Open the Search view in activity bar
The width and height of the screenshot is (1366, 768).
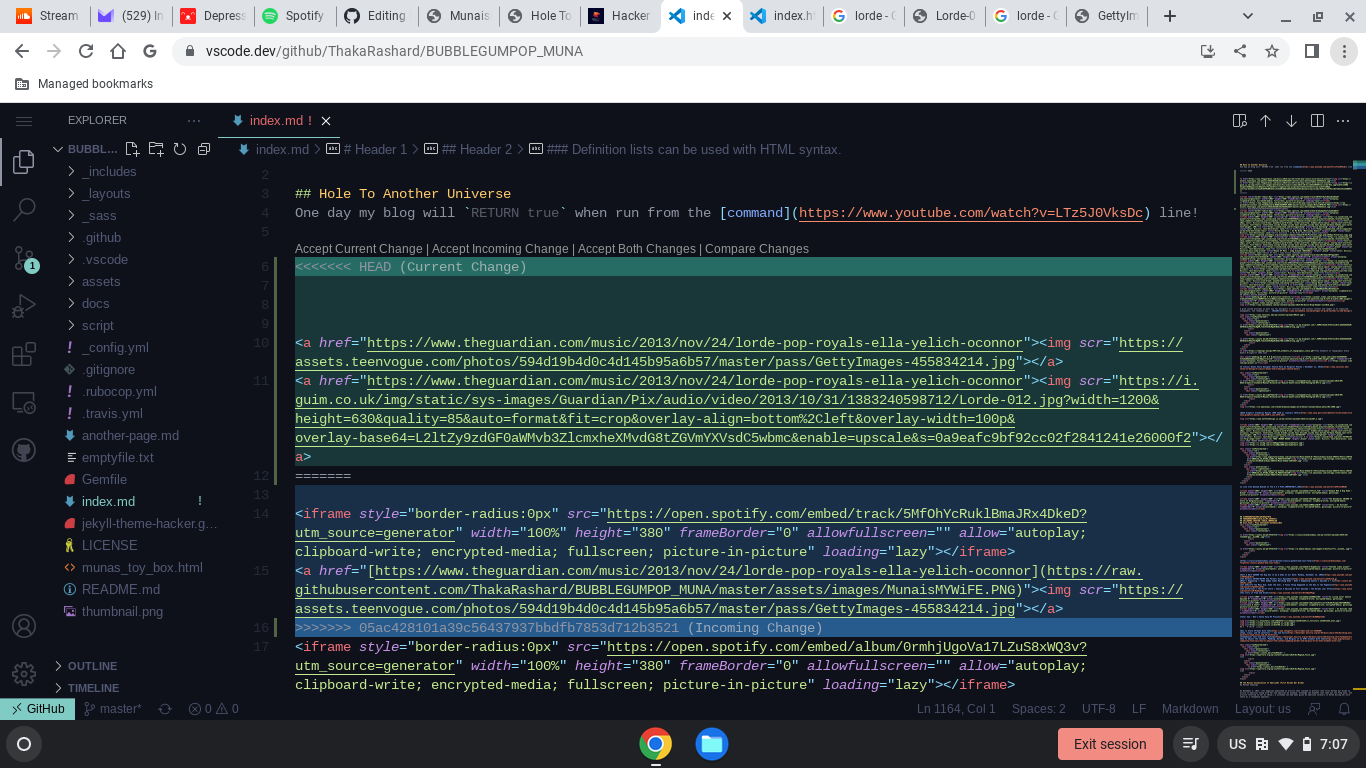[x=24, y=209]
